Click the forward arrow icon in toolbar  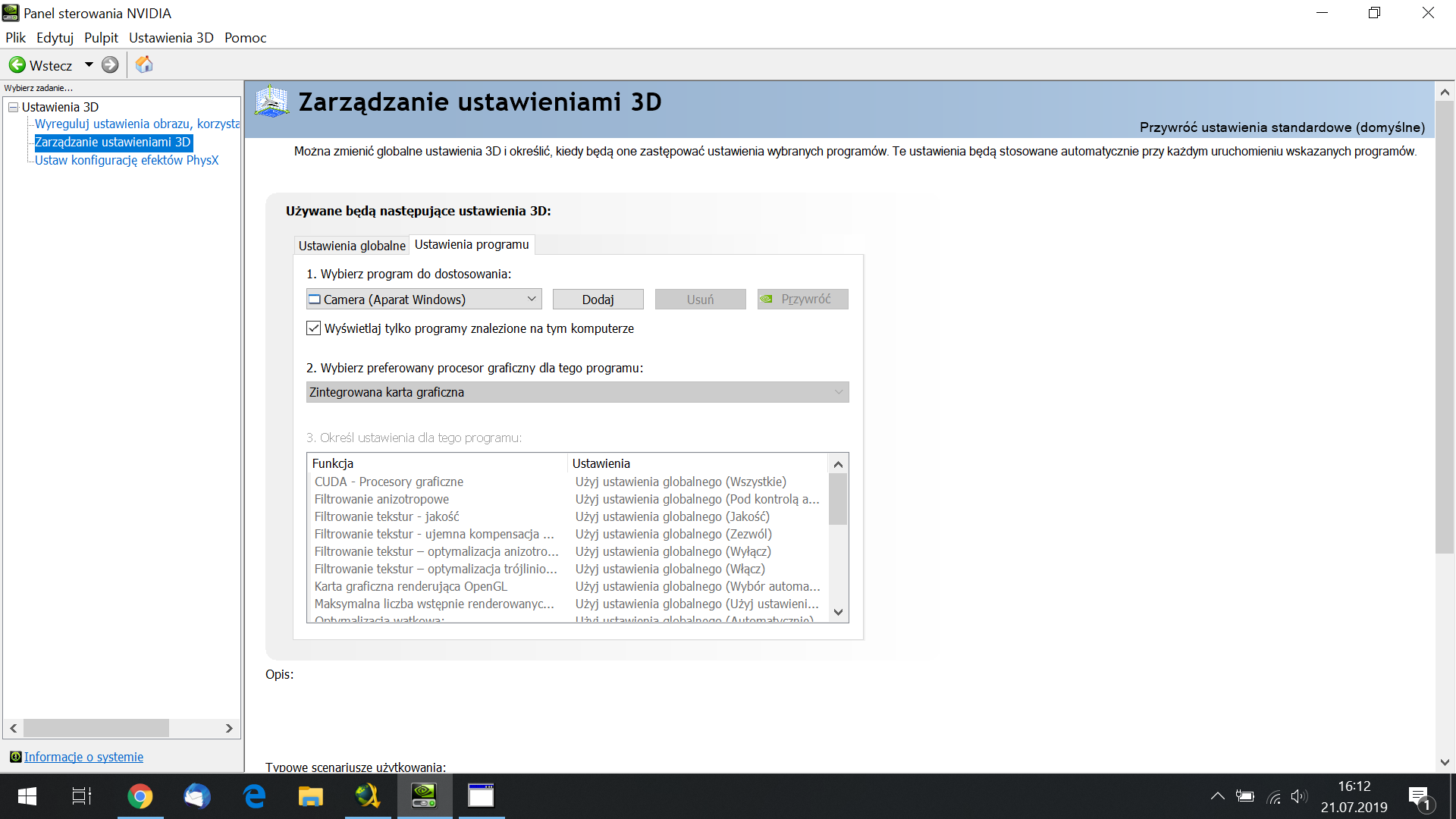pos(110,65)
